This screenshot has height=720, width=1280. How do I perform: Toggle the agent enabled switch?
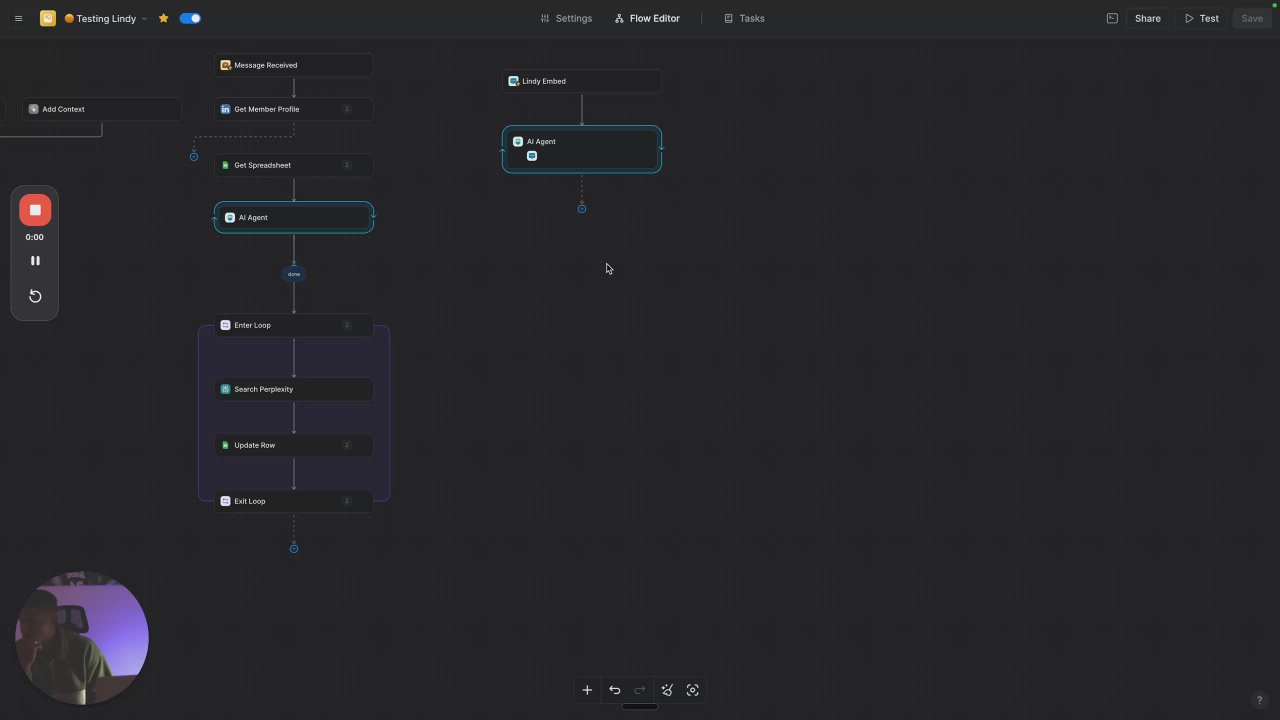click(190, 18)
